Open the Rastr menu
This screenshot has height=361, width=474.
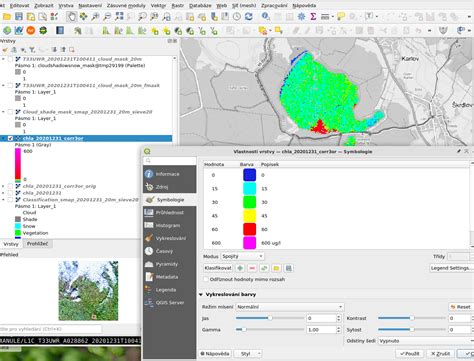tap(178, 6)
